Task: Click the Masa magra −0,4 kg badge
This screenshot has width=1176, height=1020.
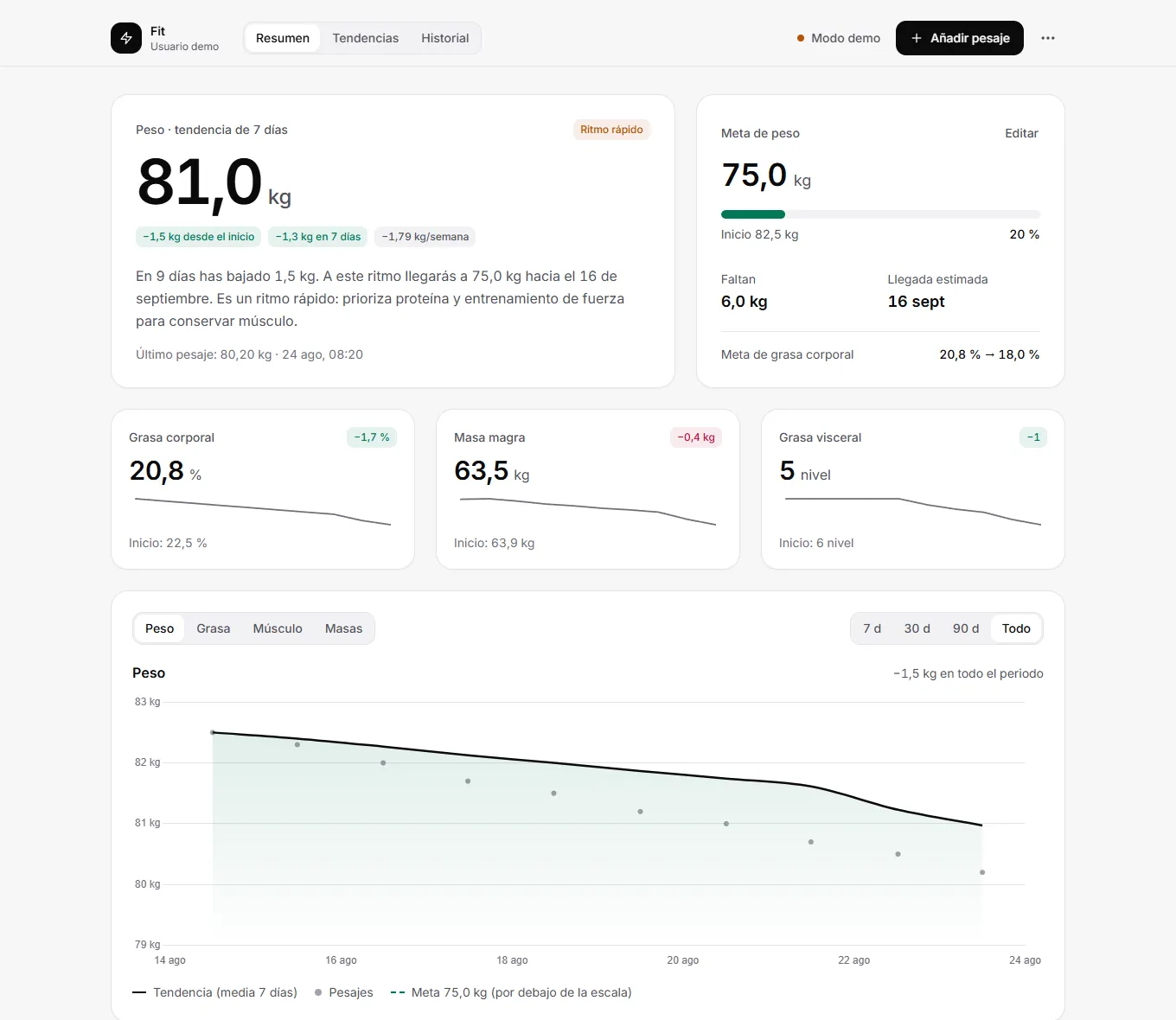Action: tap(696, 437)
